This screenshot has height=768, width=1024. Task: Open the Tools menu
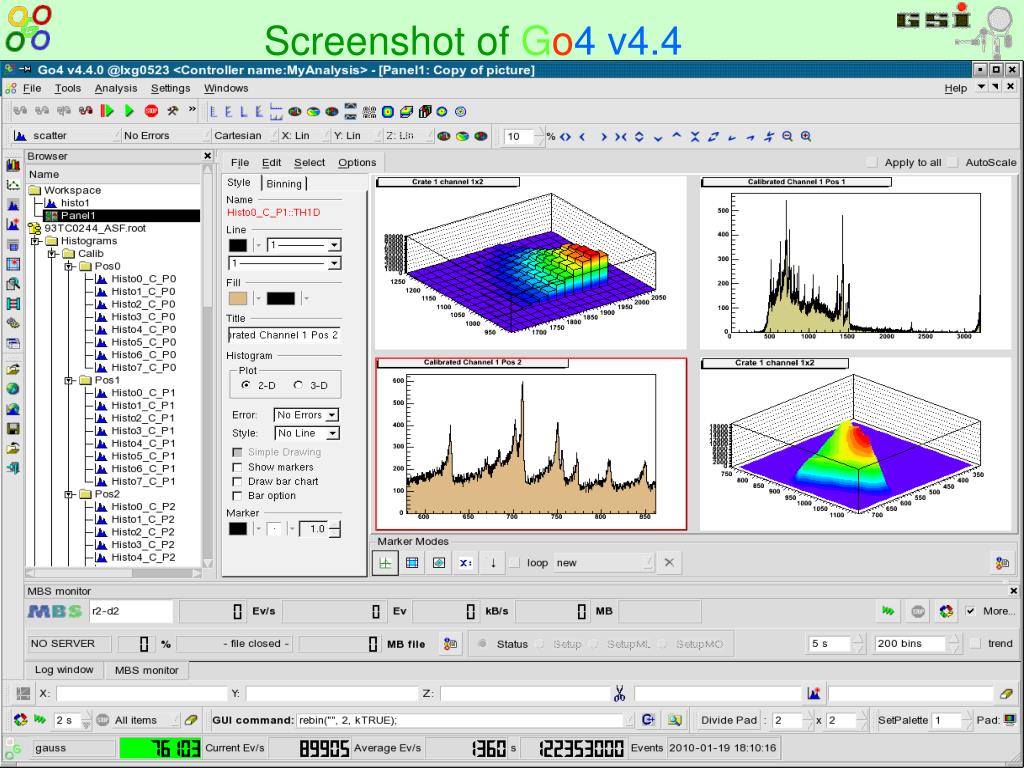[67, 88]
